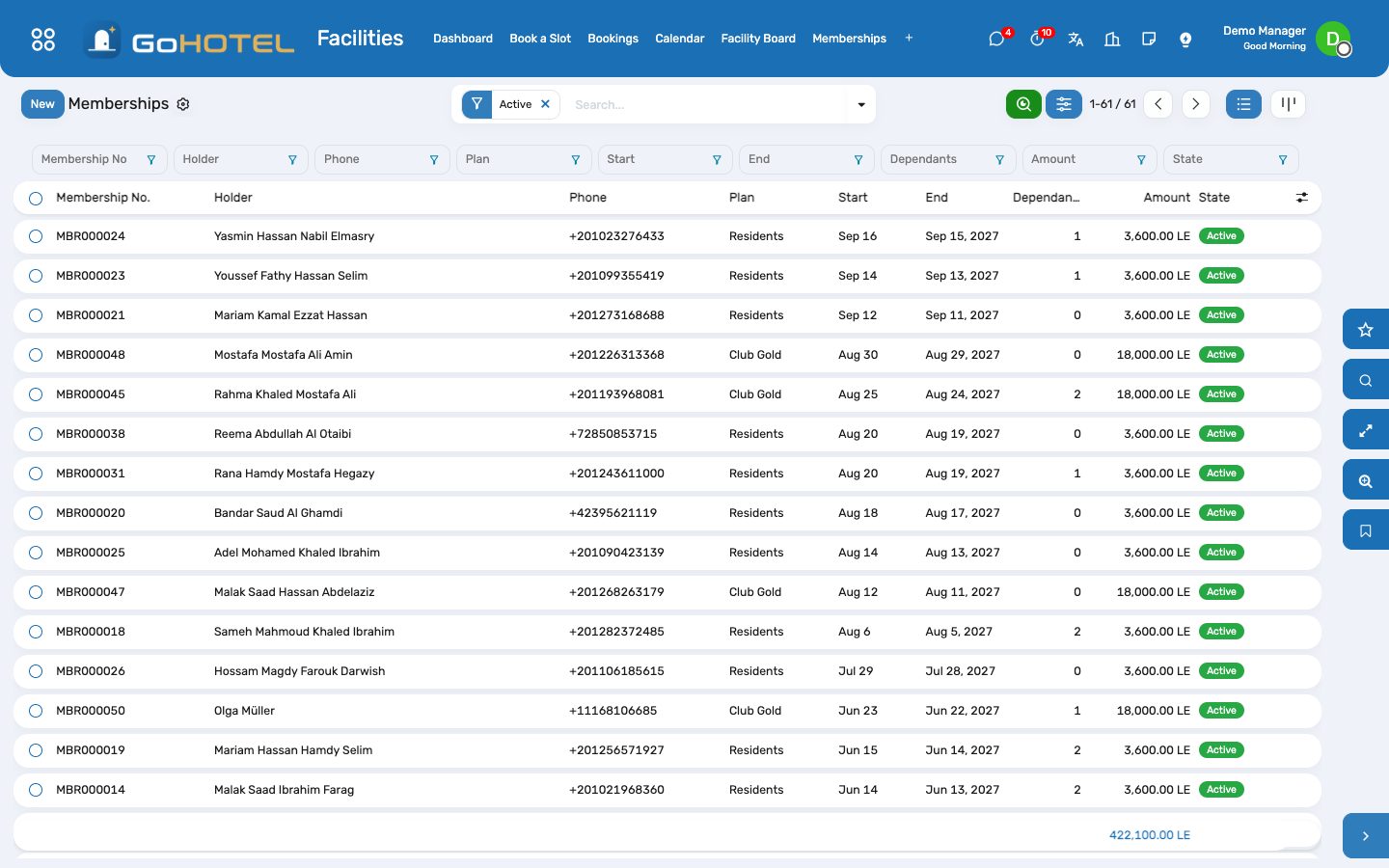Sort by Amount column header
Screen dimensions: 1389x868
1167,198
